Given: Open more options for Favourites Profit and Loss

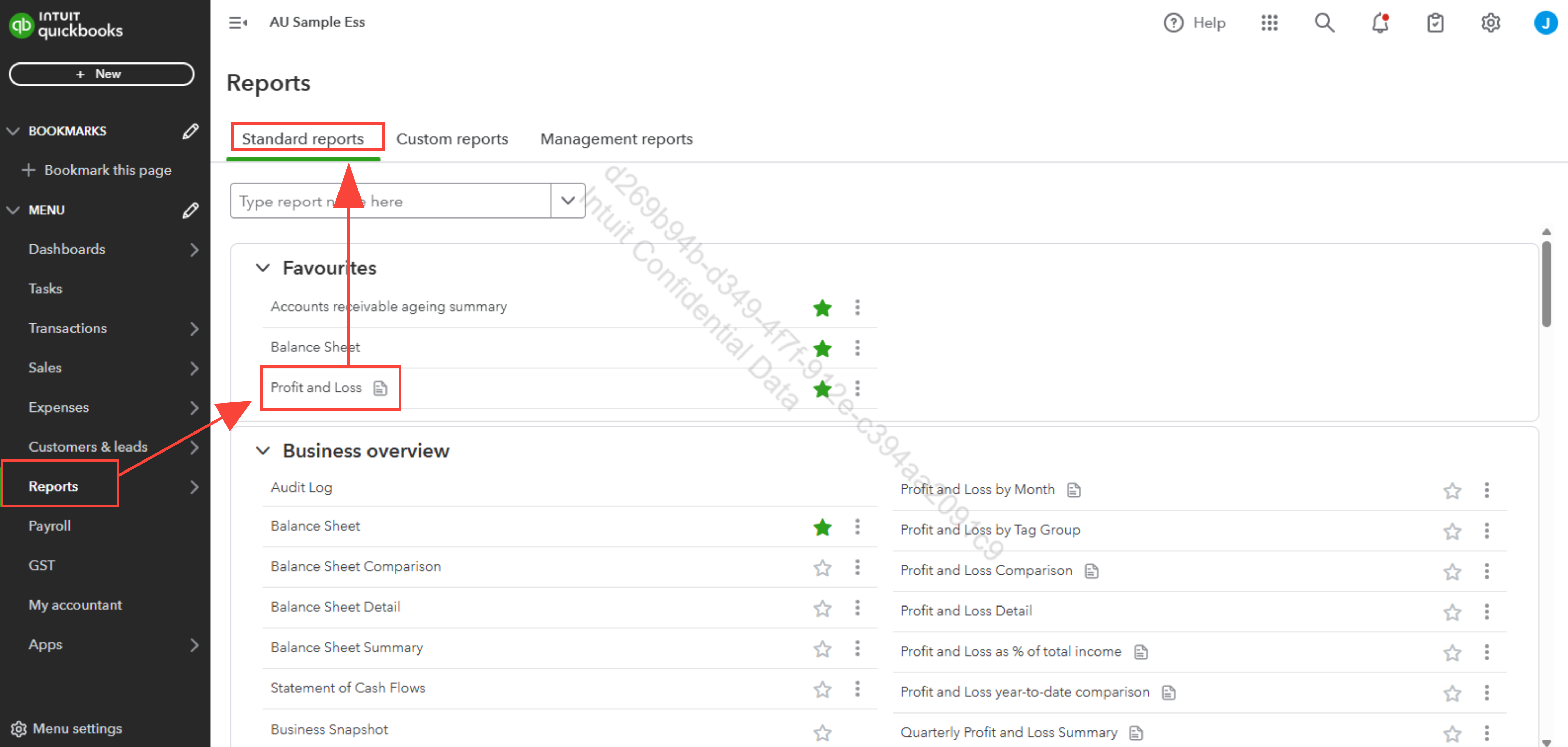Looking at the screenshot, I should (x=857, y=388).
